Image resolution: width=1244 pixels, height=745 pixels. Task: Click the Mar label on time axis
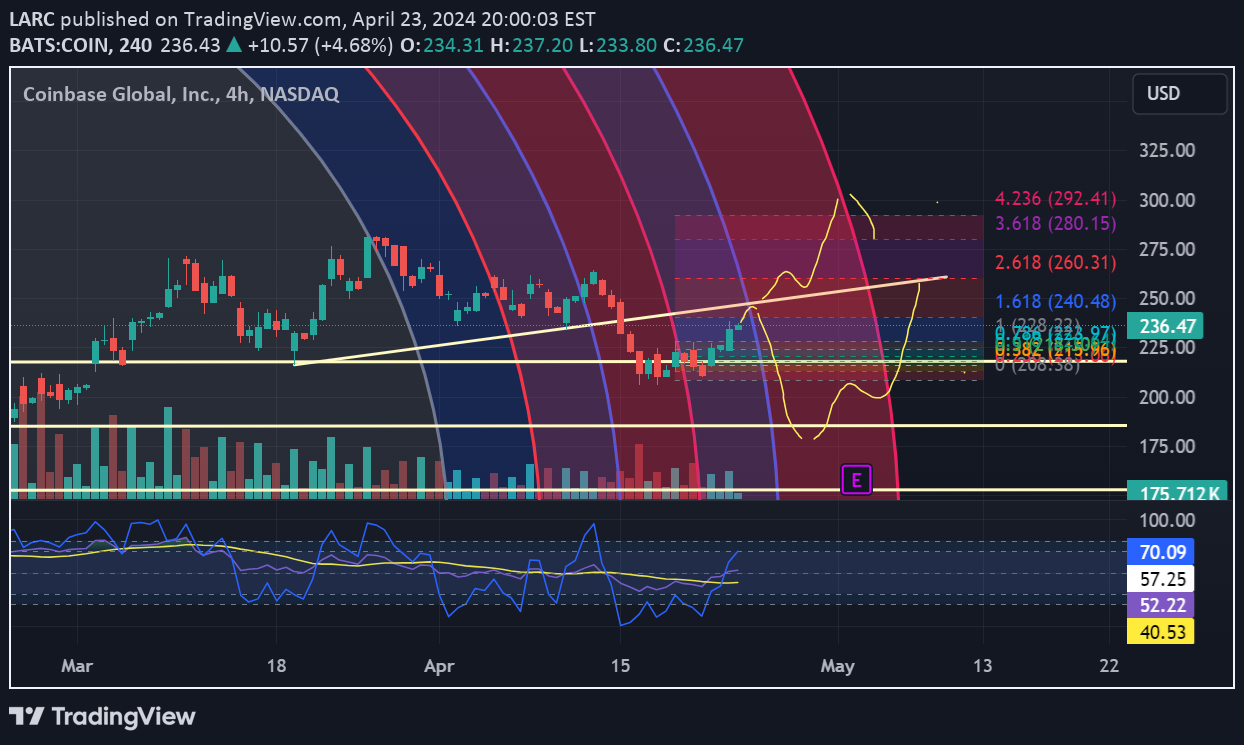click(76, 666)
